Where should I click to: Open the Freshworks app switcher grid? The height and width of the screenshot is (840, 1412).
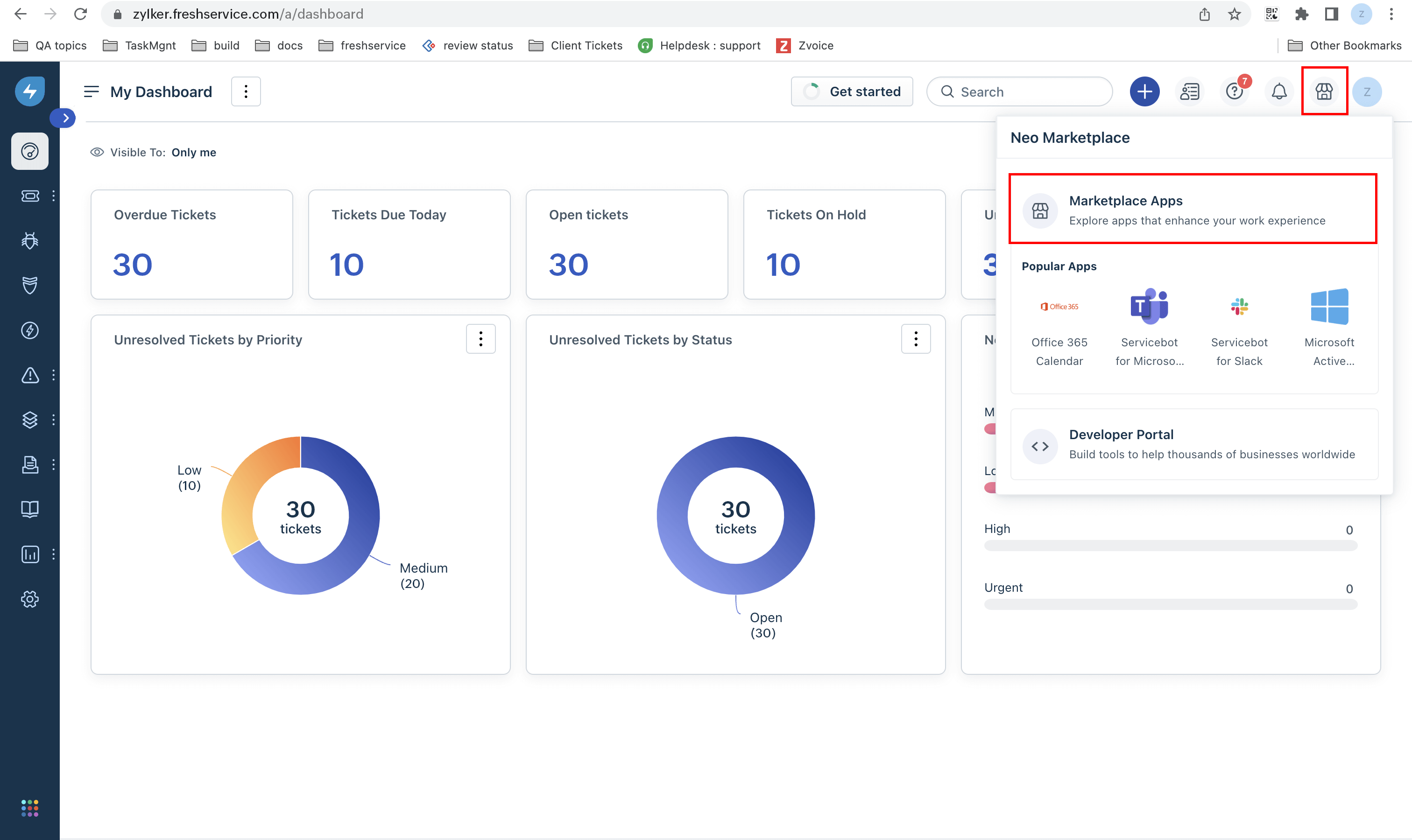point(29,808)
